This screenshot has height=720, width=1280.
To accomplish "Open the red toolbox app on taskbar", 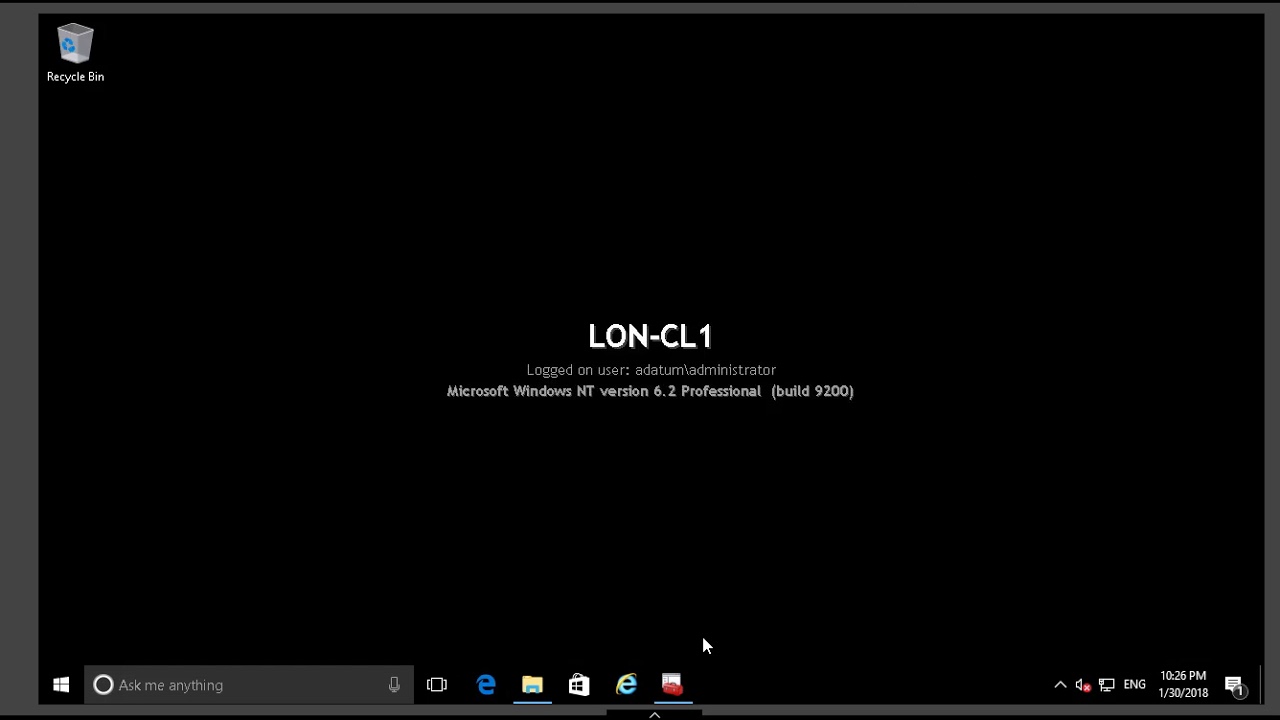I will [672, 685].
